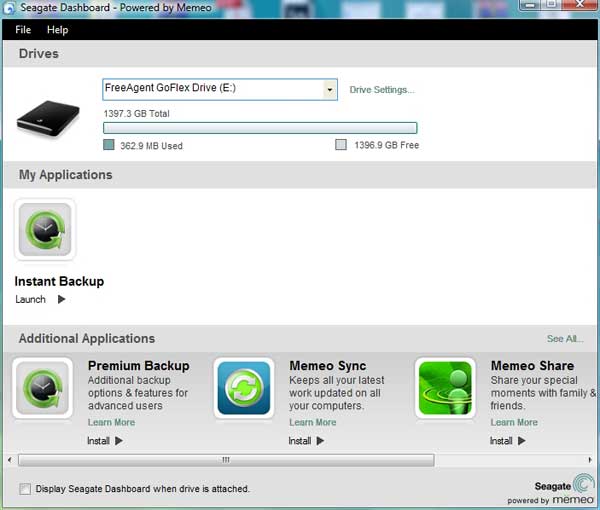This screenshot has width=600, height=510.
Task: Click the Premium Backup title text
Action: point(139,365)
